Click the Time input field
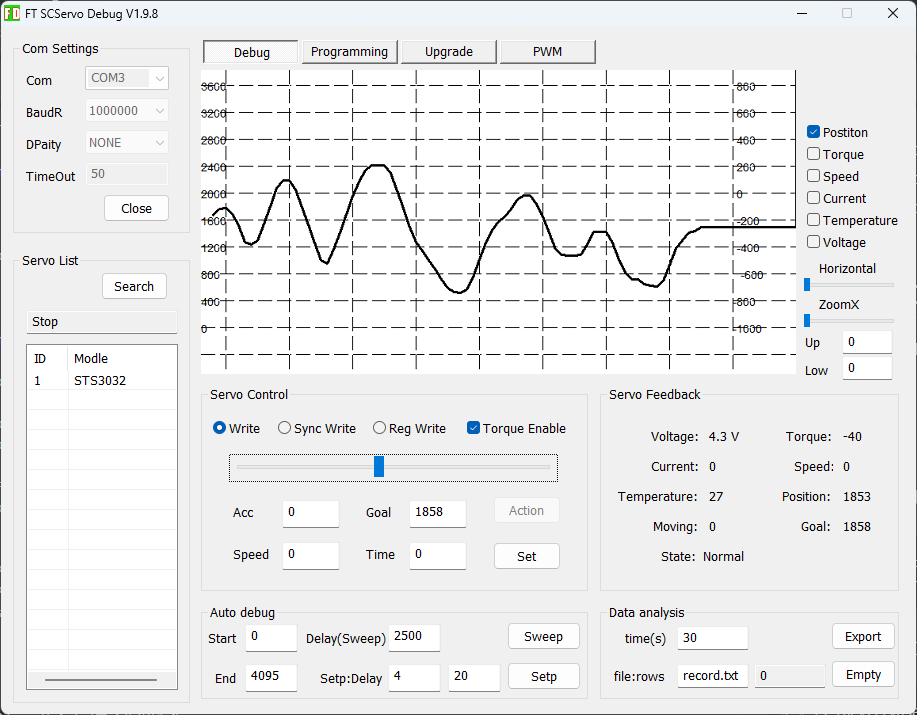 click(x=437, y=555)
